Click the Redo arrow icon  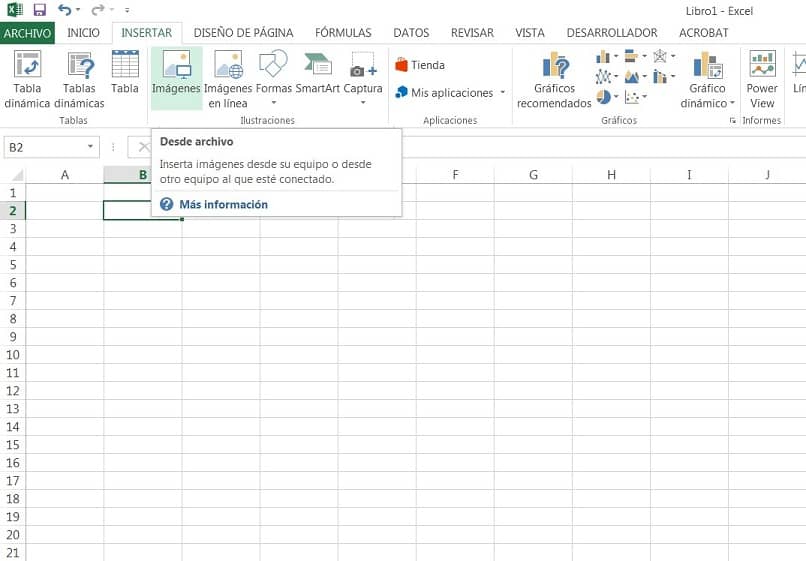click(x=98, y=10)
